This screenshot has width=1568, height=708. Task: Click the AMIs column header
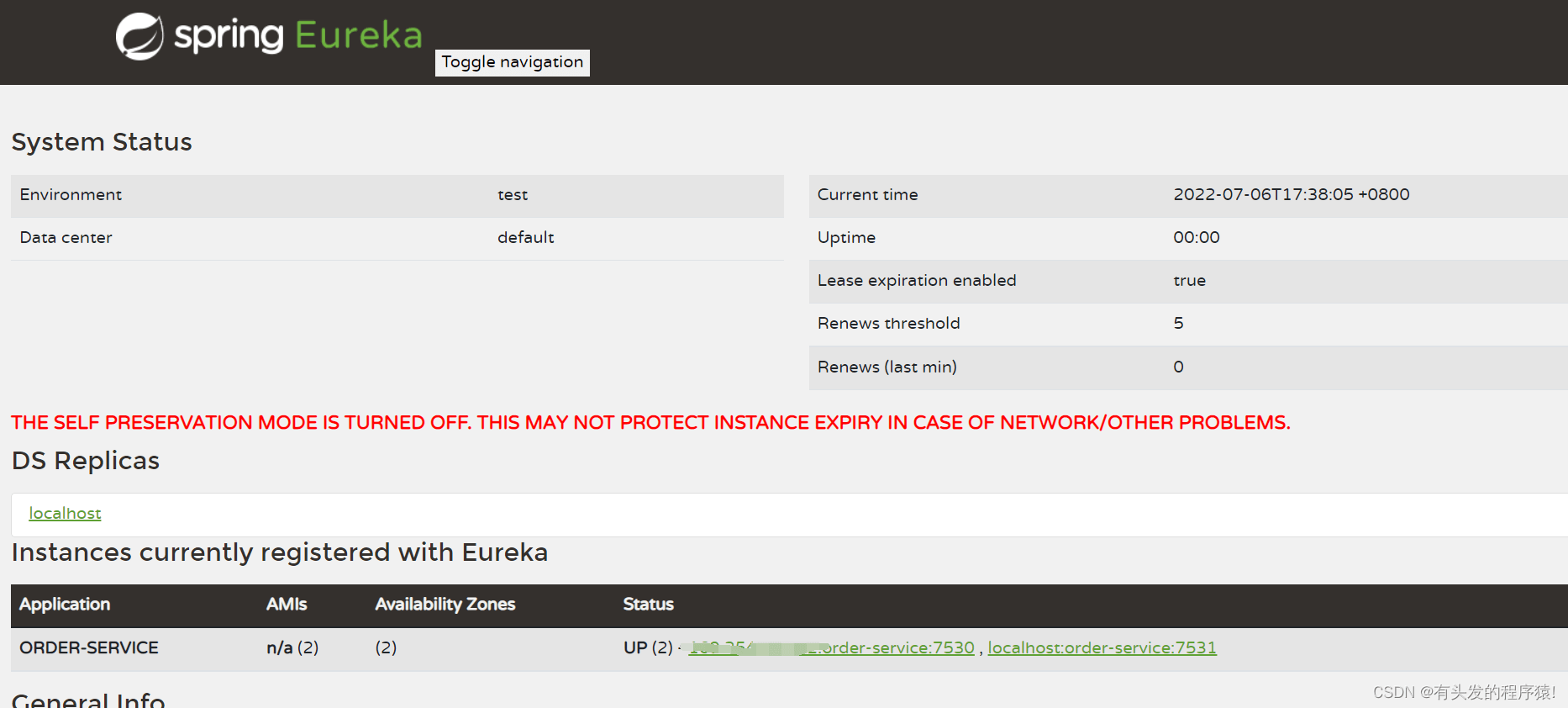click(x=287, y=604)
